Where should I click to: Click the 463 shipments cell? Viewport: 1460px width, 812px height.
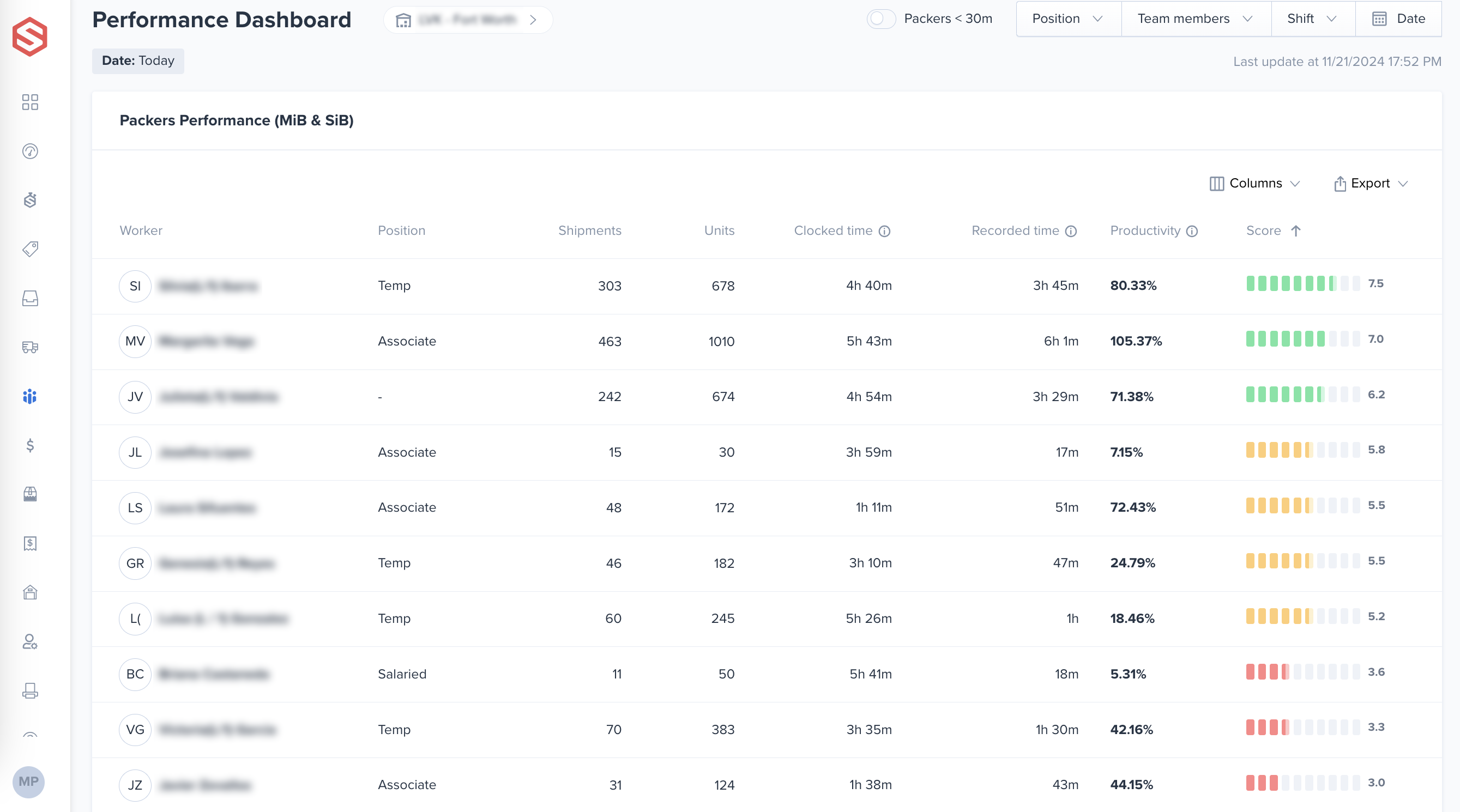click(x=610, y=341)
